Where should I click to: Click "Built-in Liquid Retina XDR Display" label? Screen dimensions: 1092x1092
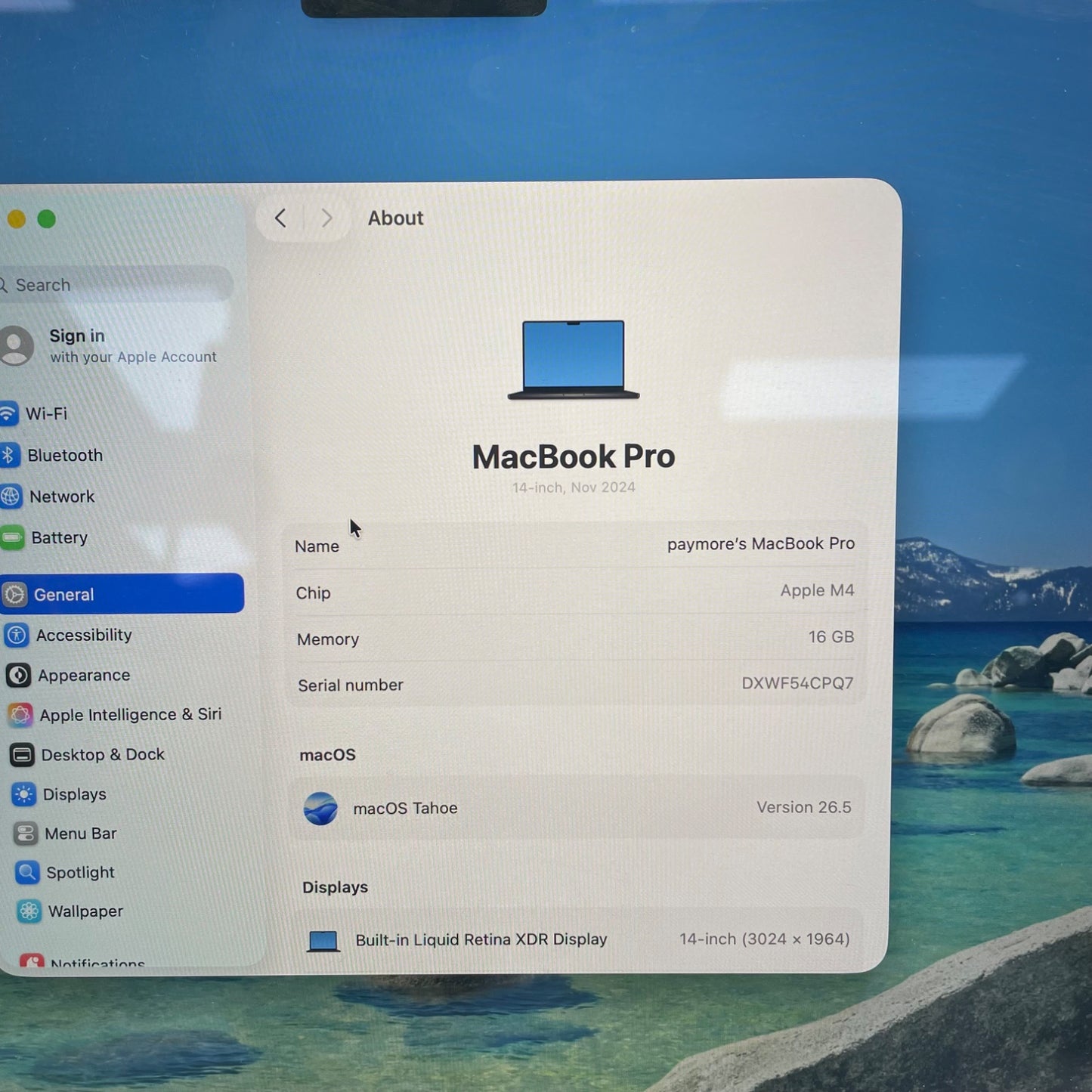pyautogui.click(x=481, y=939)
